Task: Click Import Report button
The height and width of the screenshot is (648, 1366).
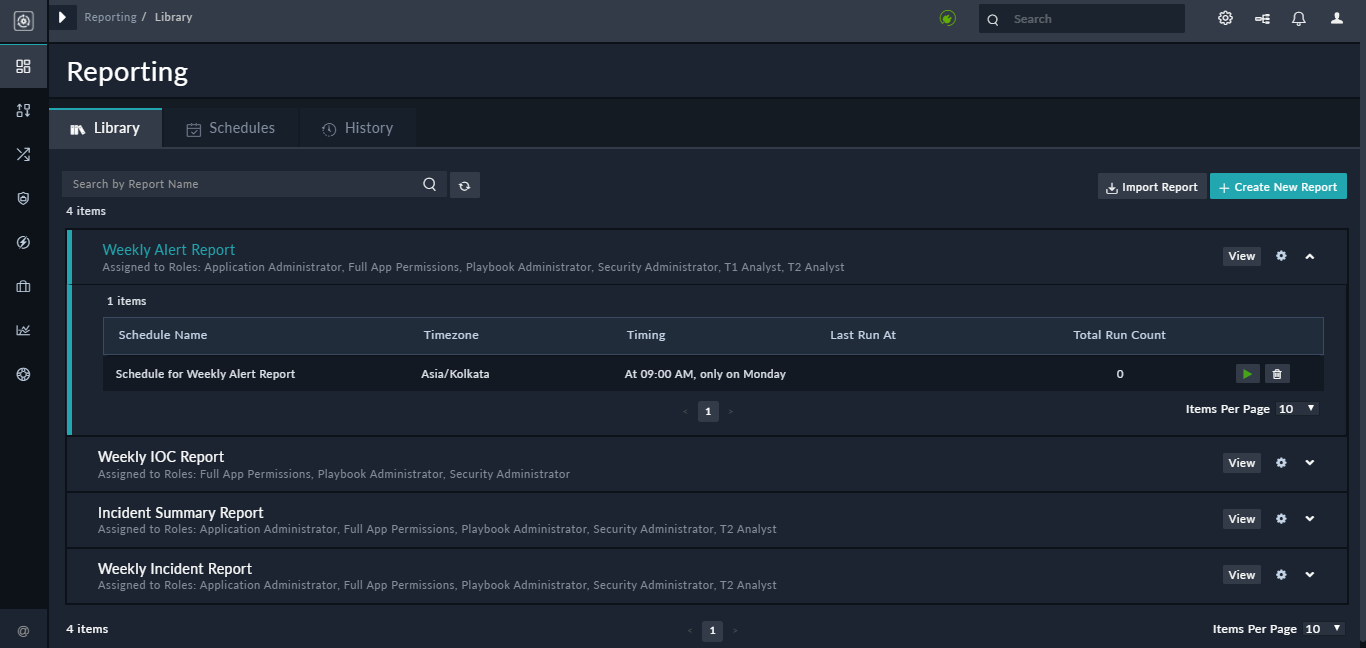Action: [x=1152, y=187]
